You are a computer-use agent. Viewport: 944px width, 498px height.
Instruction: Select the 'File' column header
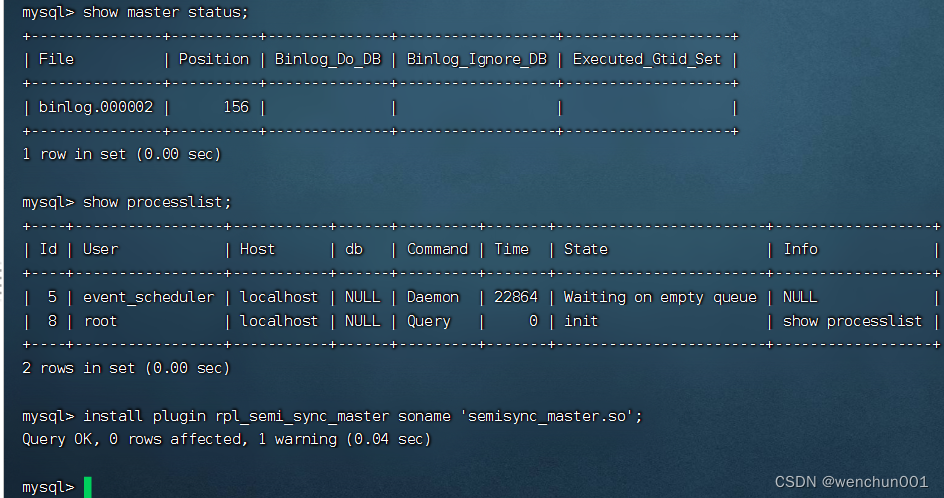(56, 59)
